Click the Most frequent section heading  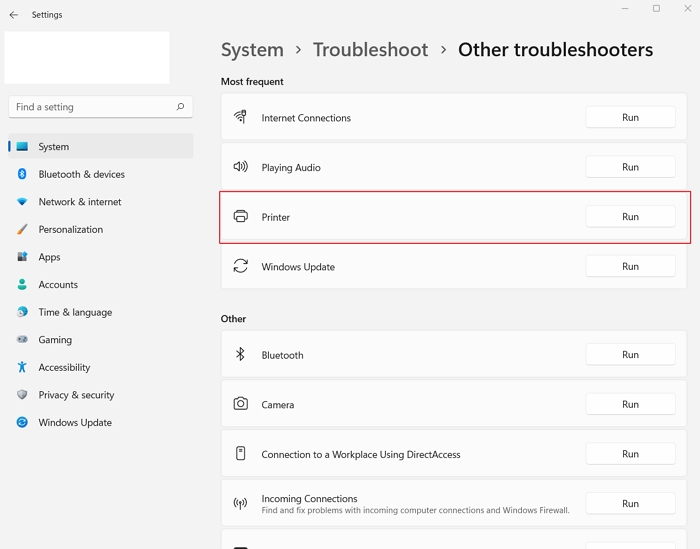tap(252, 82)
